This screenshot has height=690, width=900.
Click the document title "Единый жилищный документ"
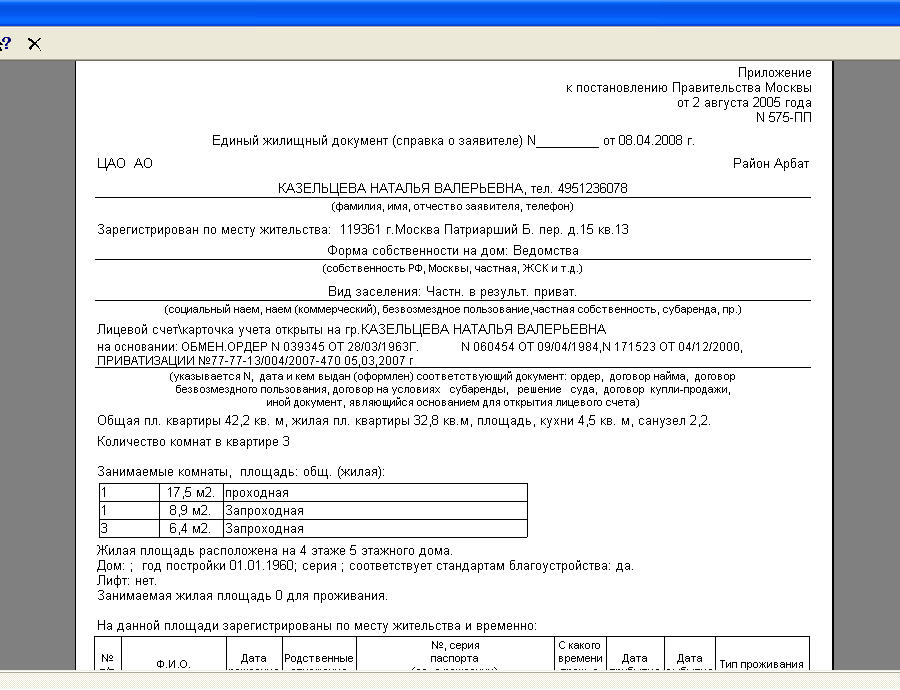click(300, 141)
